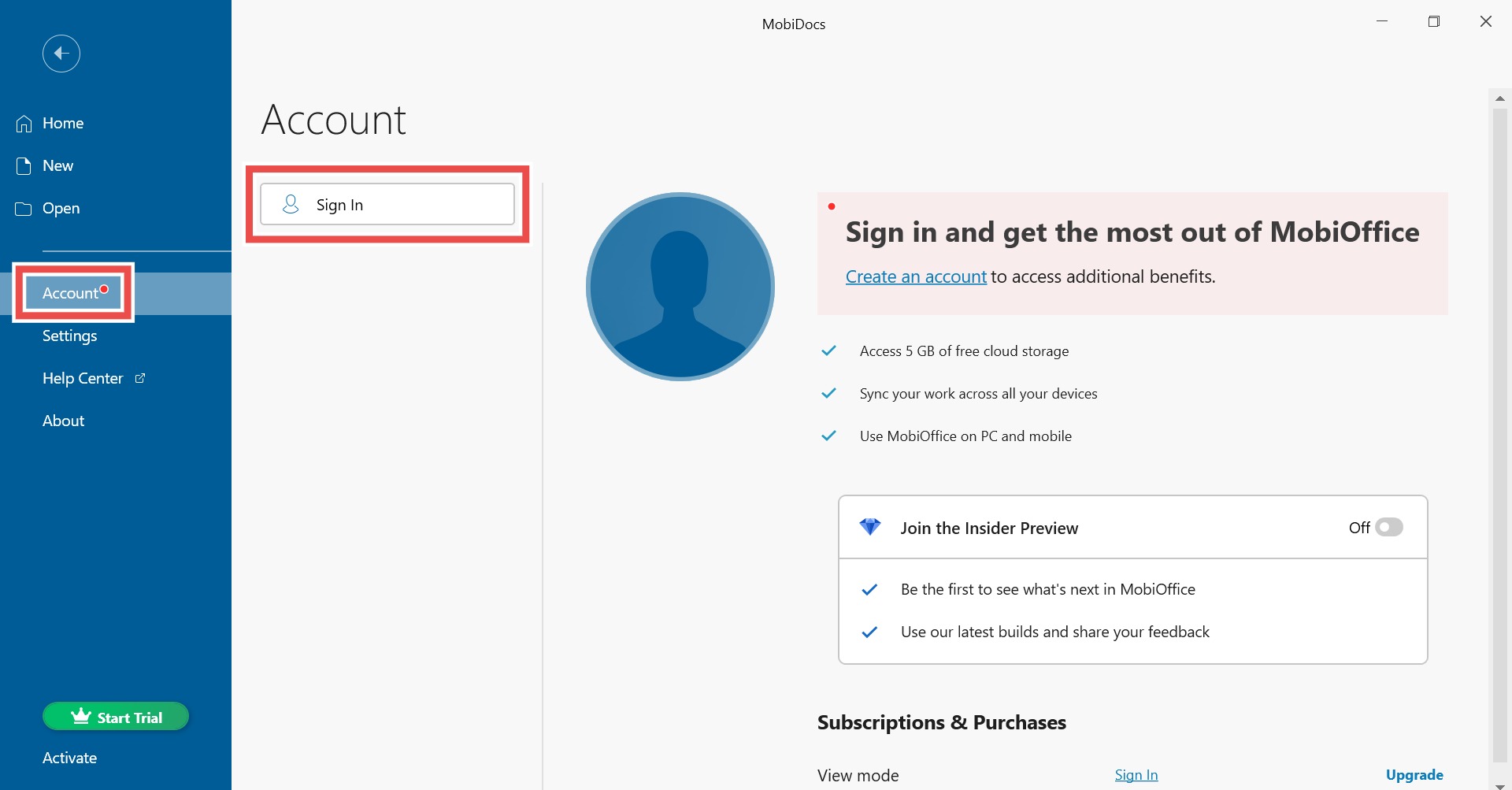Click the large profile avatar picture

pos(680,287)
